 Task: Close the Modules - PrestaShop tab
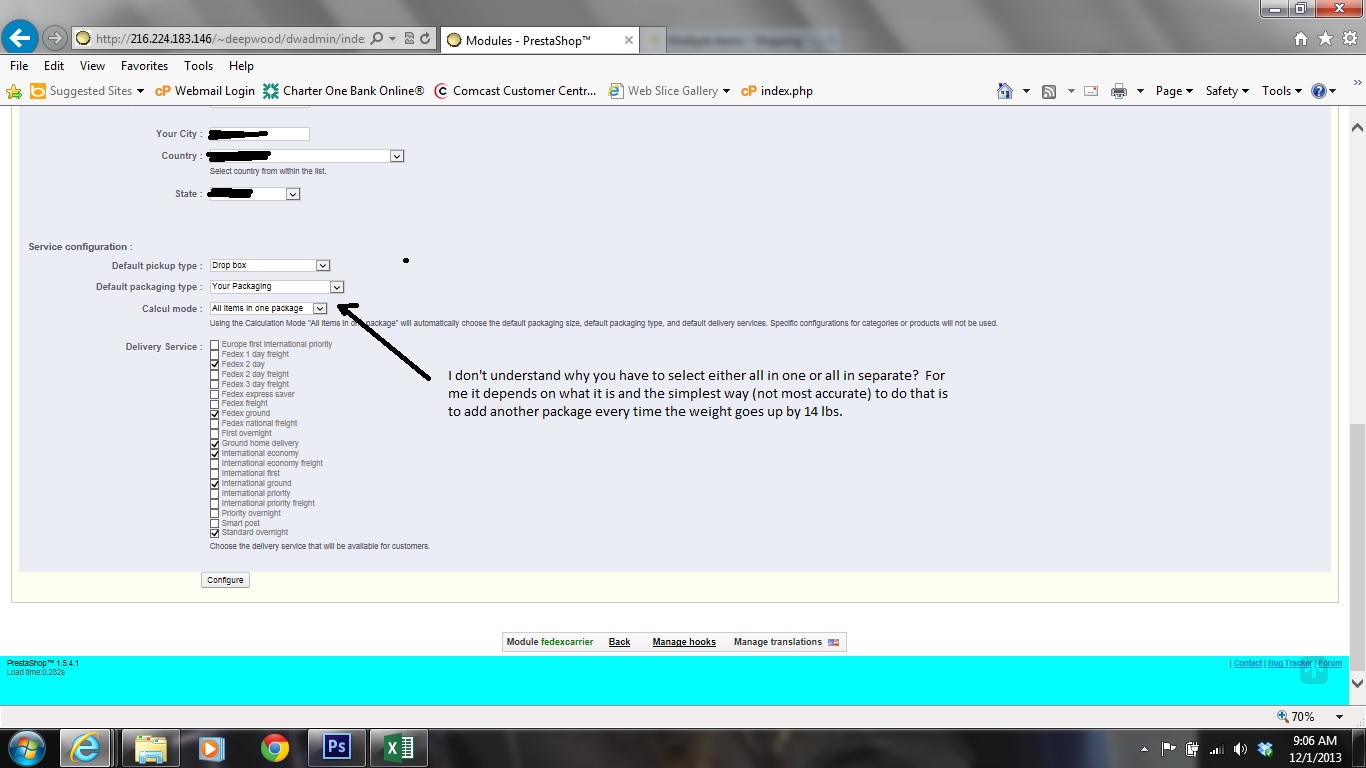(x=629, y=40)
